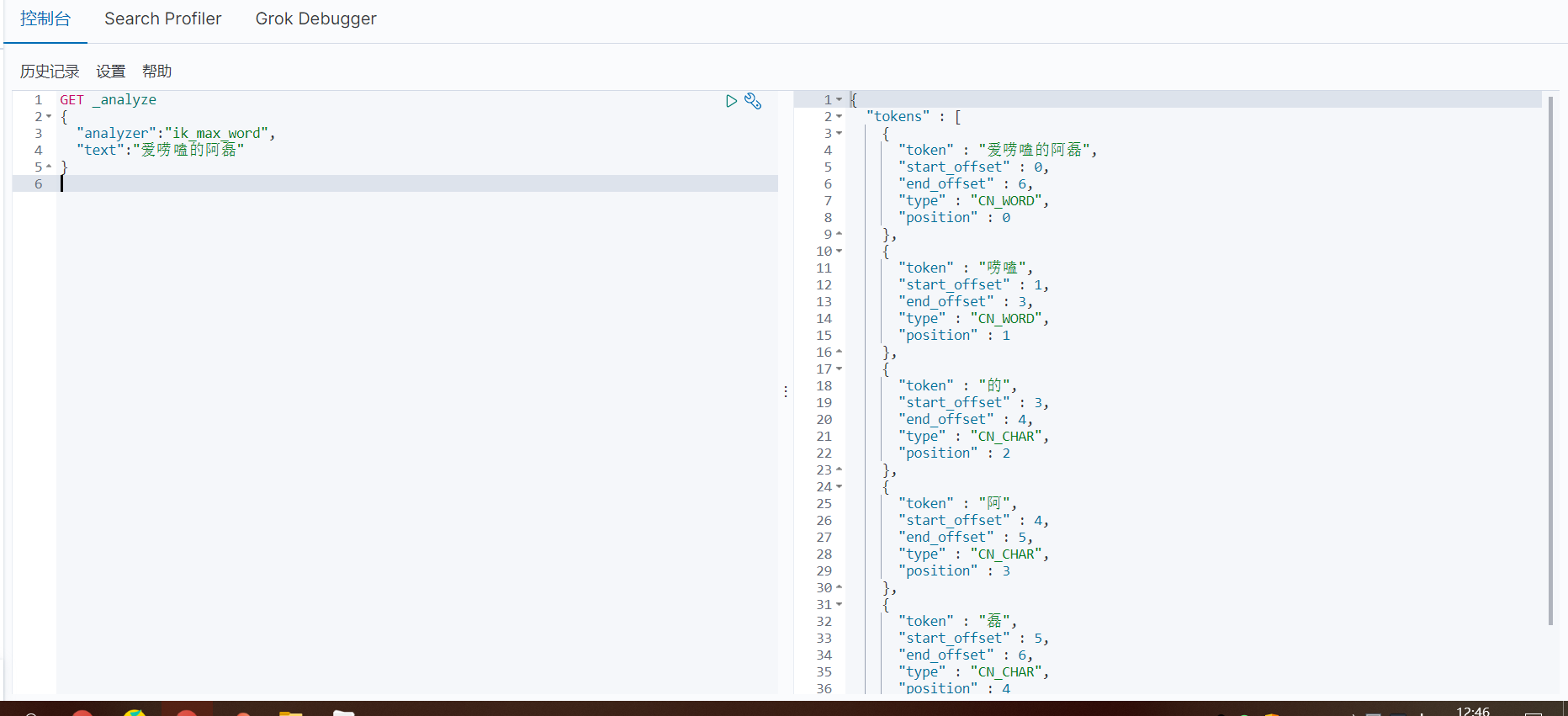Collapse tokens array at output line 2
1568x716 pixels.
click(839, 117)
